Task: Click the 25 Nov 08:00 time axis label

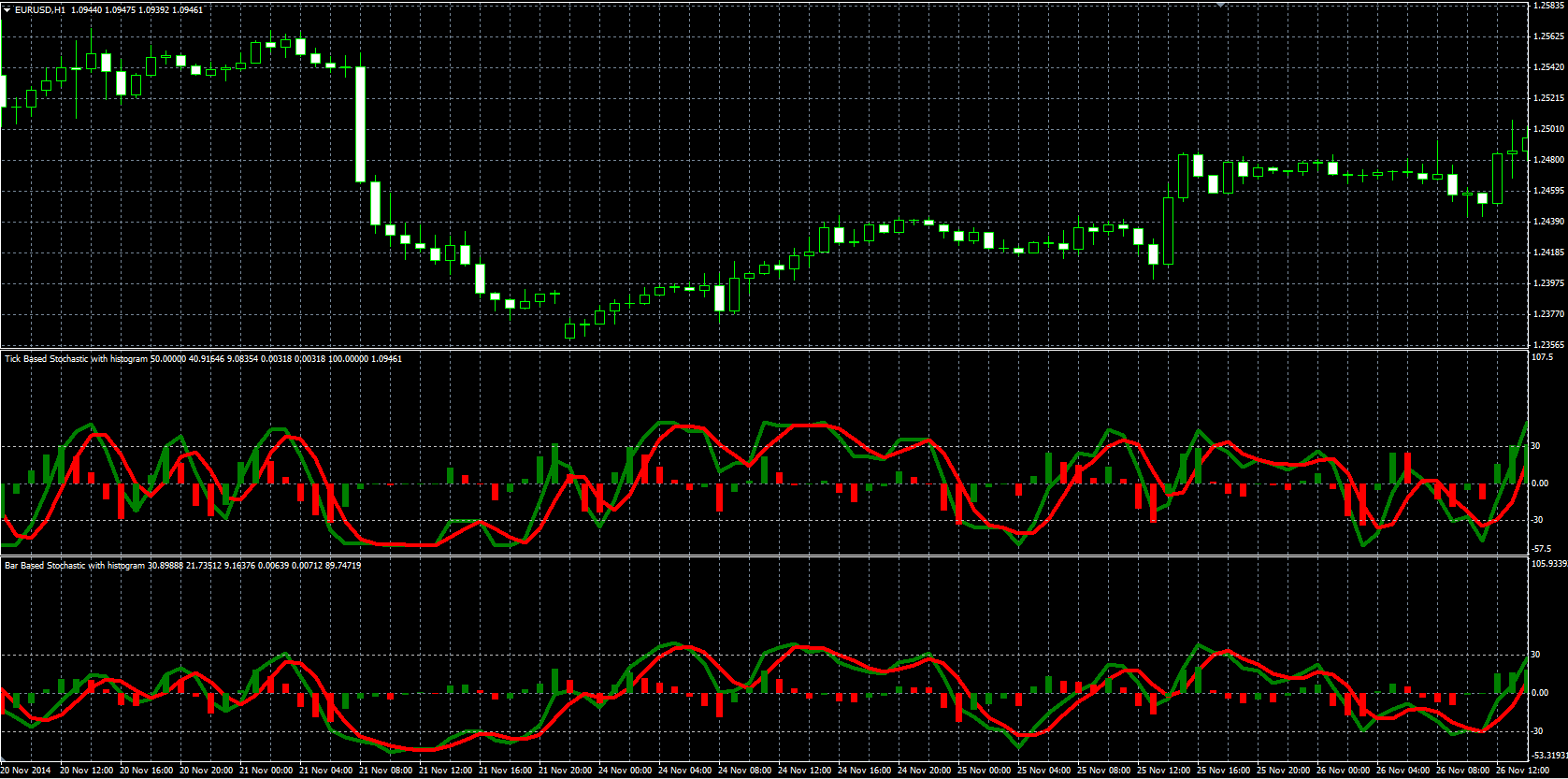Action: pyautogui.click(x=1103, y=771)
